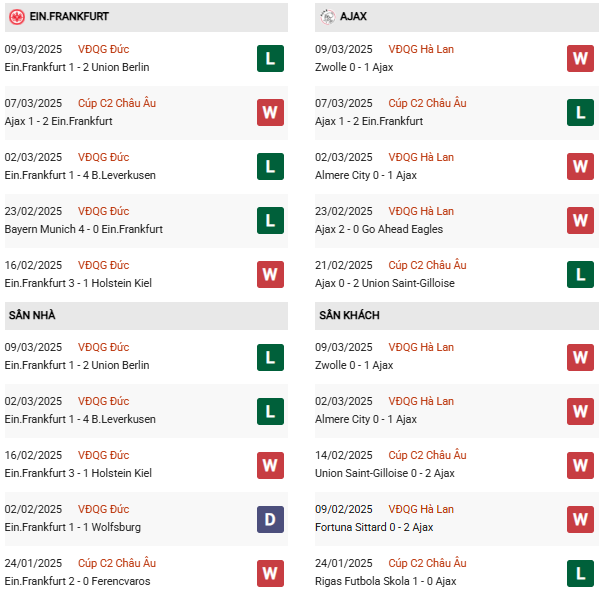Open the Bayern Munich 4 - 0 Ein.Frankfurt match

click(84, 229)
